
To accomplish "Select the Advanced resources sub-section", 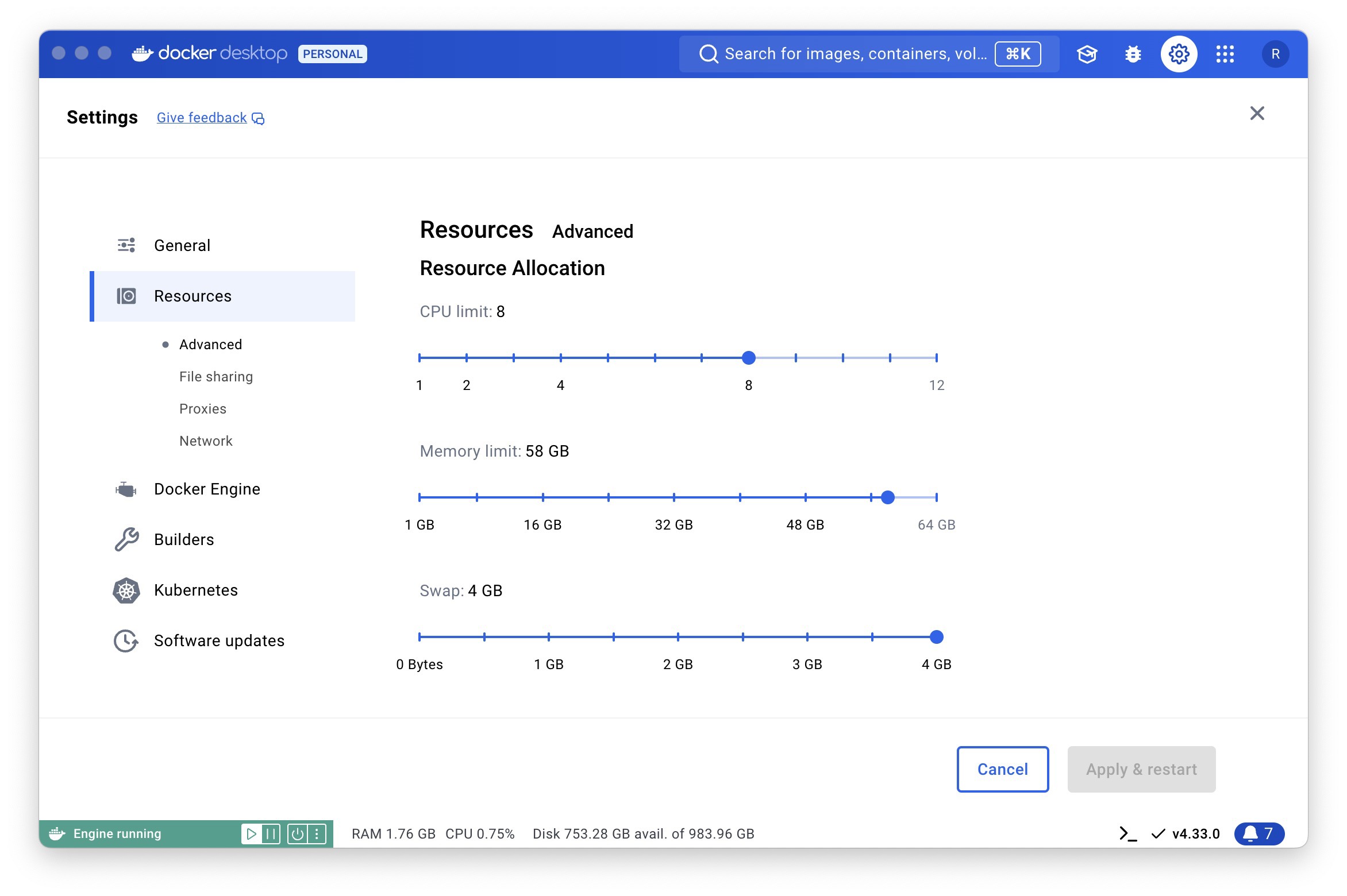I will click(210, 344).
